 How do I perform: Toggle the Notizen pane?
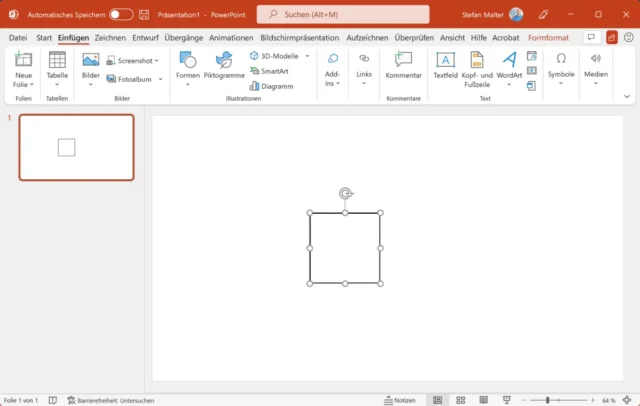[x=400, y=400]
